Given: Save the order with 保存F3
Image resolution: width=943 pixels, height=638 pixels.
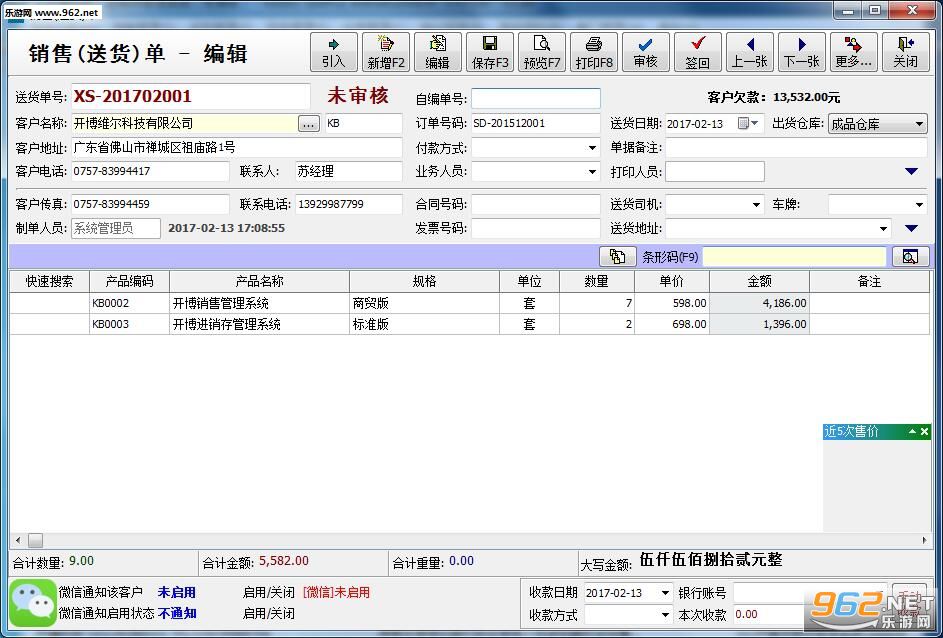Looking at the screenshot, I should coord(490,52).
